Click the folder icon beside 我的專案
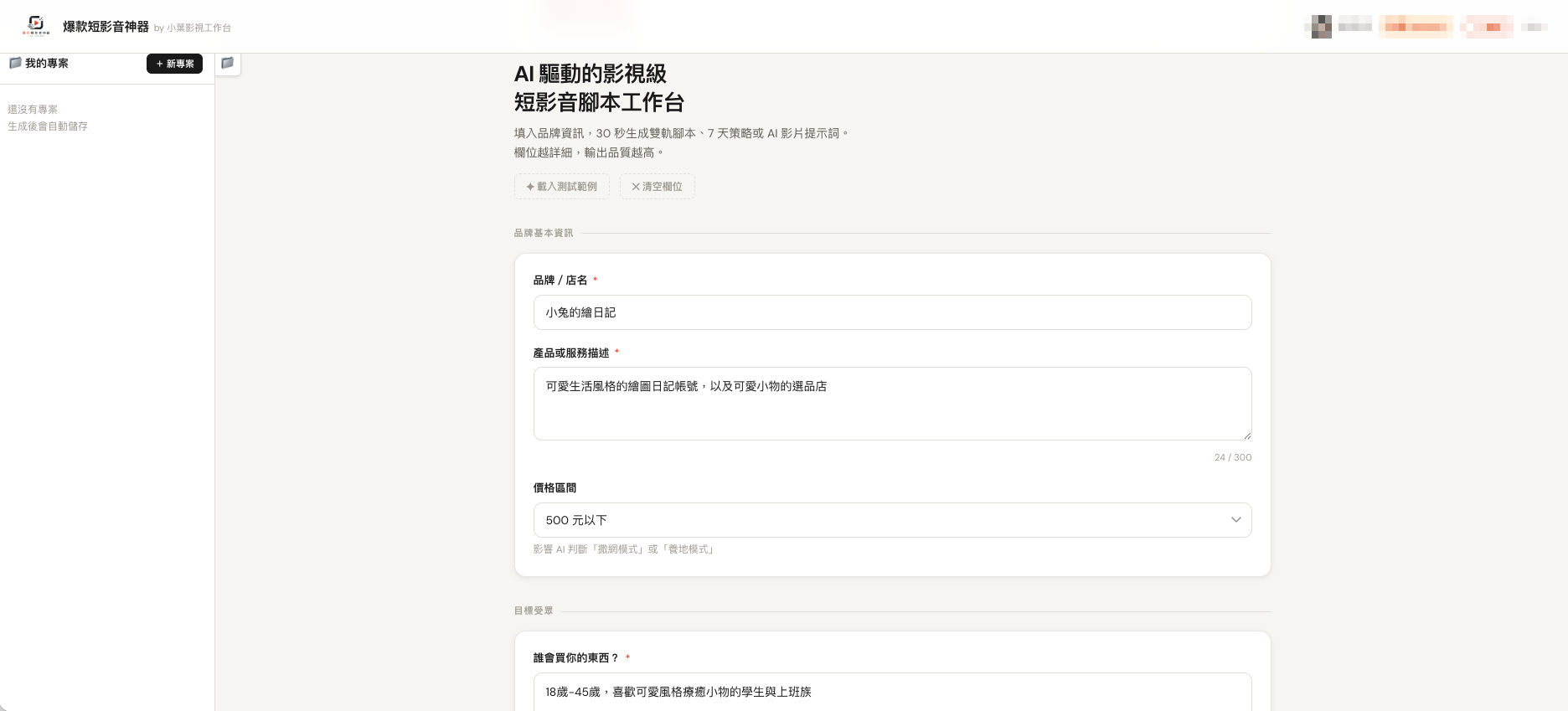 15,63
